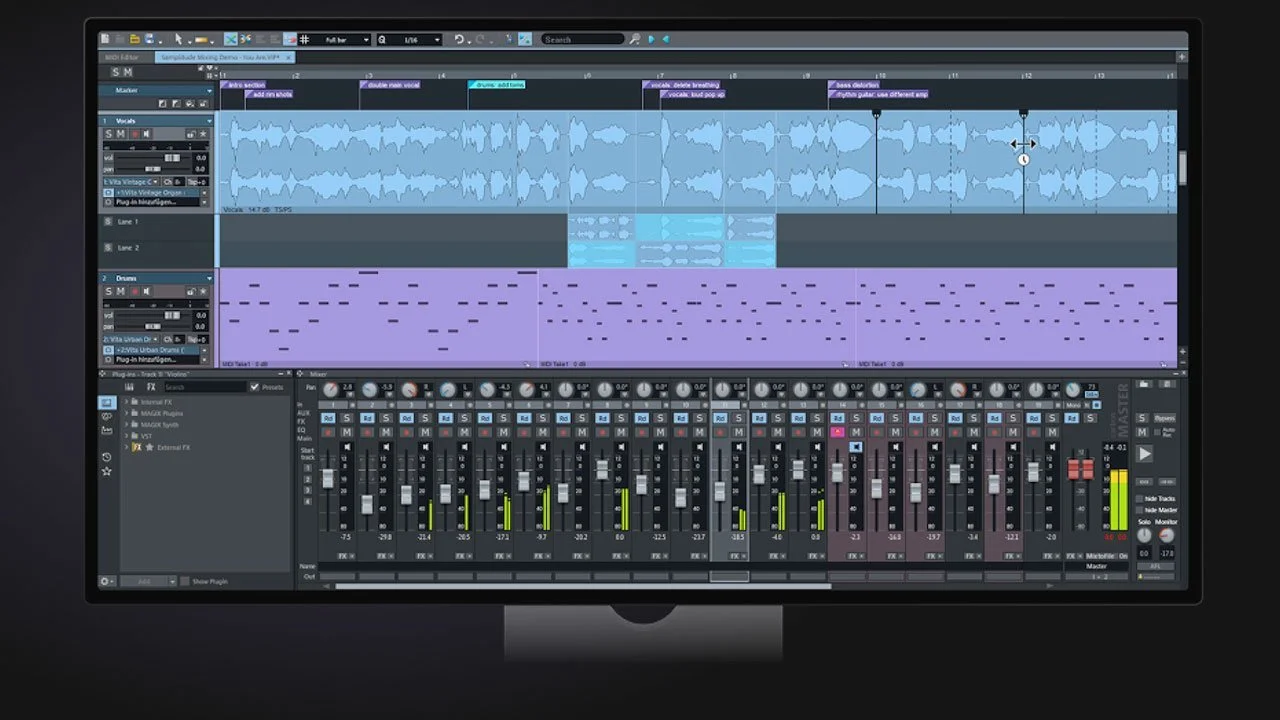Viewport: 1280px width, 720px height.
Task: Click the AFL button in the master section
Action: tap(1155, 566)
